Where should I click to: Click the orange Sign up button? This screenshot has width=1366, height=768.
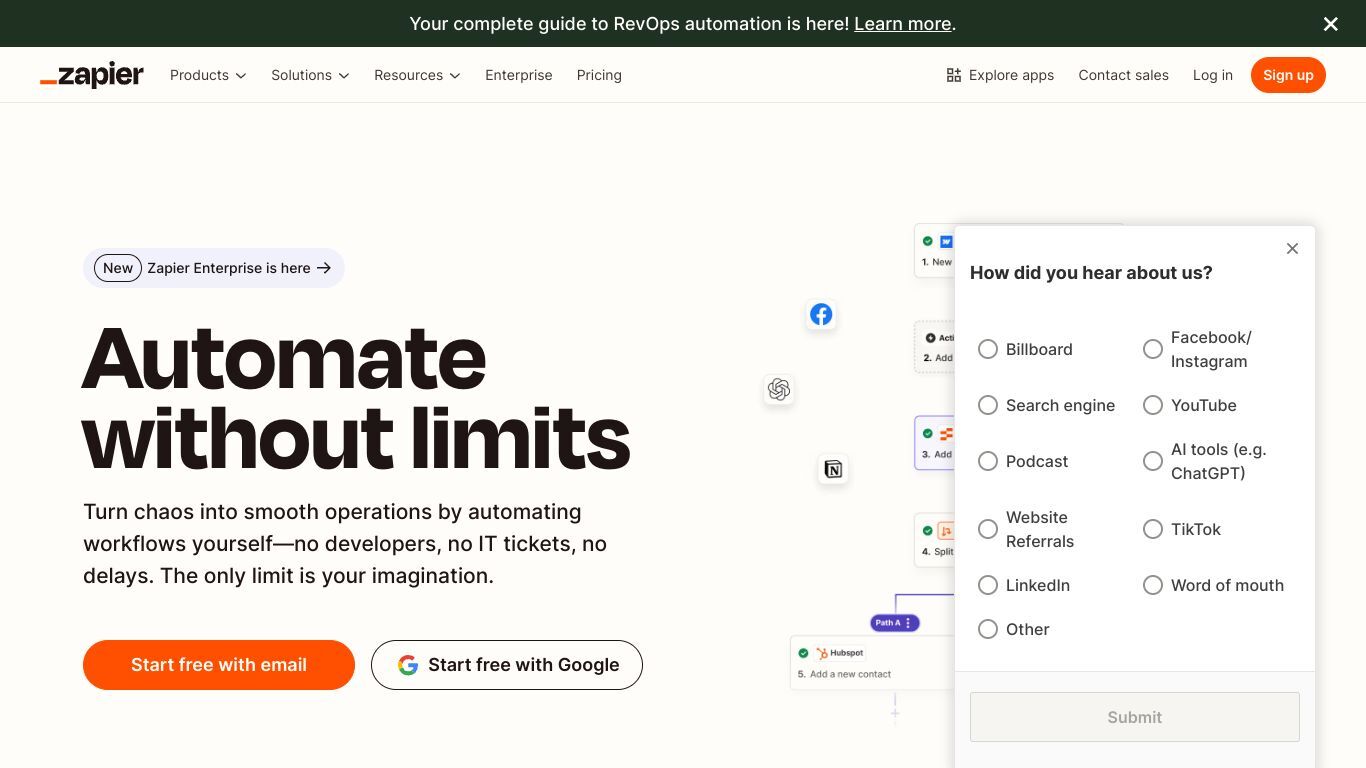(1288, 75)
